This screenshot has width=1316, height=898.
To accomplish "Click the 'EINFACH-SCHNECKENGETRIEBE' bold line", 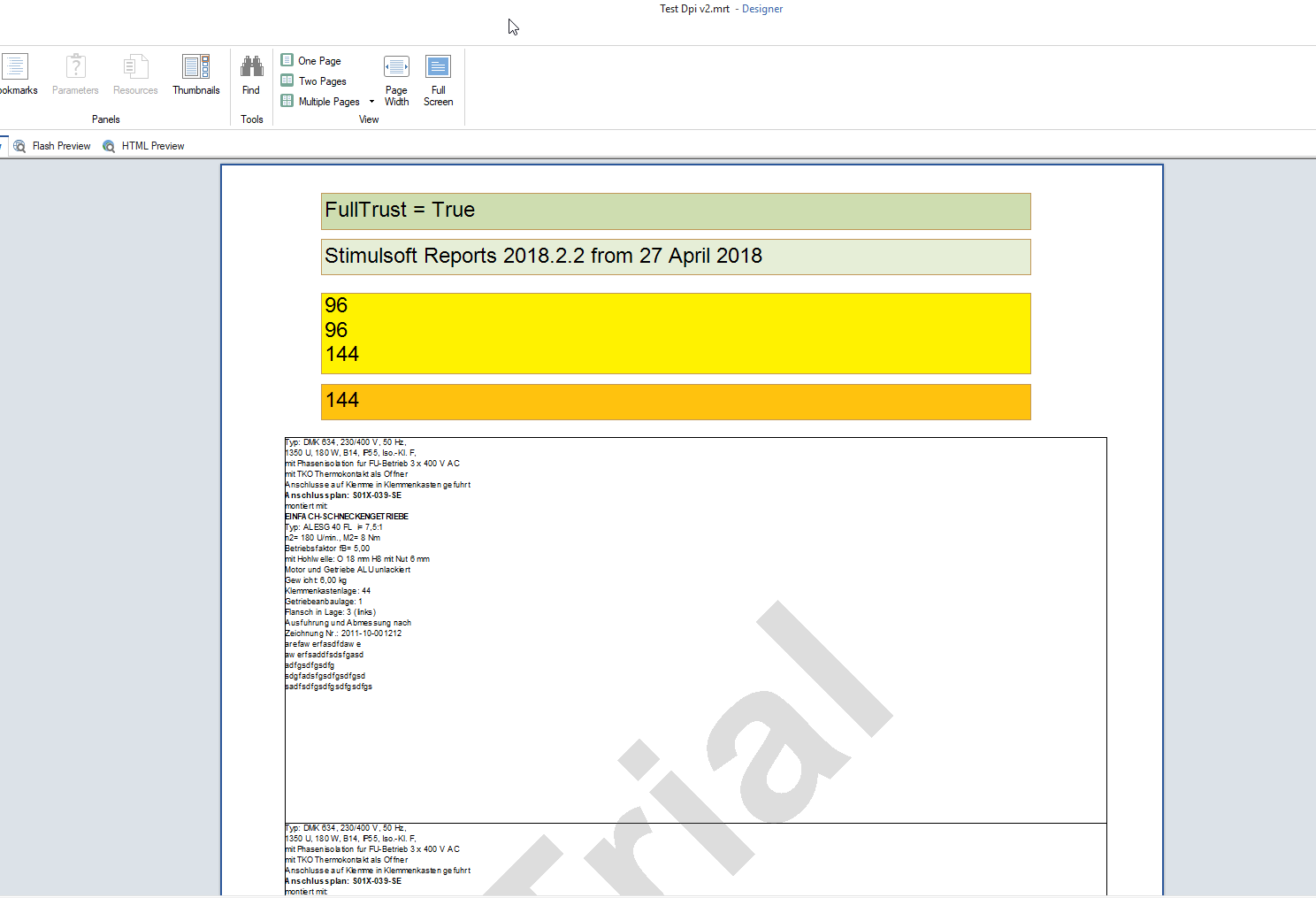I will coord(347,517).
